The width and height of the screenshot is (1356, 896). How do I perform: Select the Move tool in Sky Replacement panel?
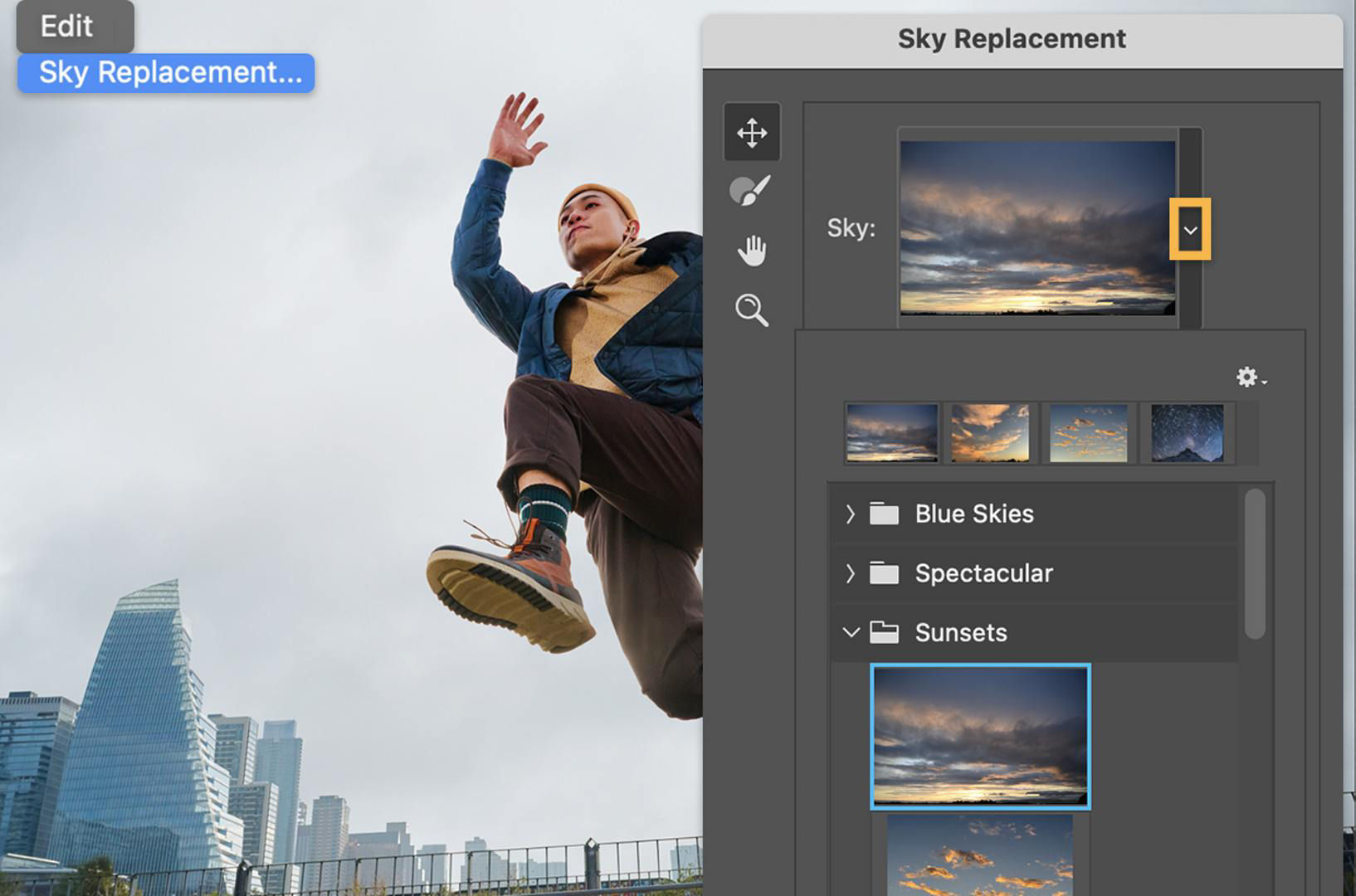tap(751, 131)
